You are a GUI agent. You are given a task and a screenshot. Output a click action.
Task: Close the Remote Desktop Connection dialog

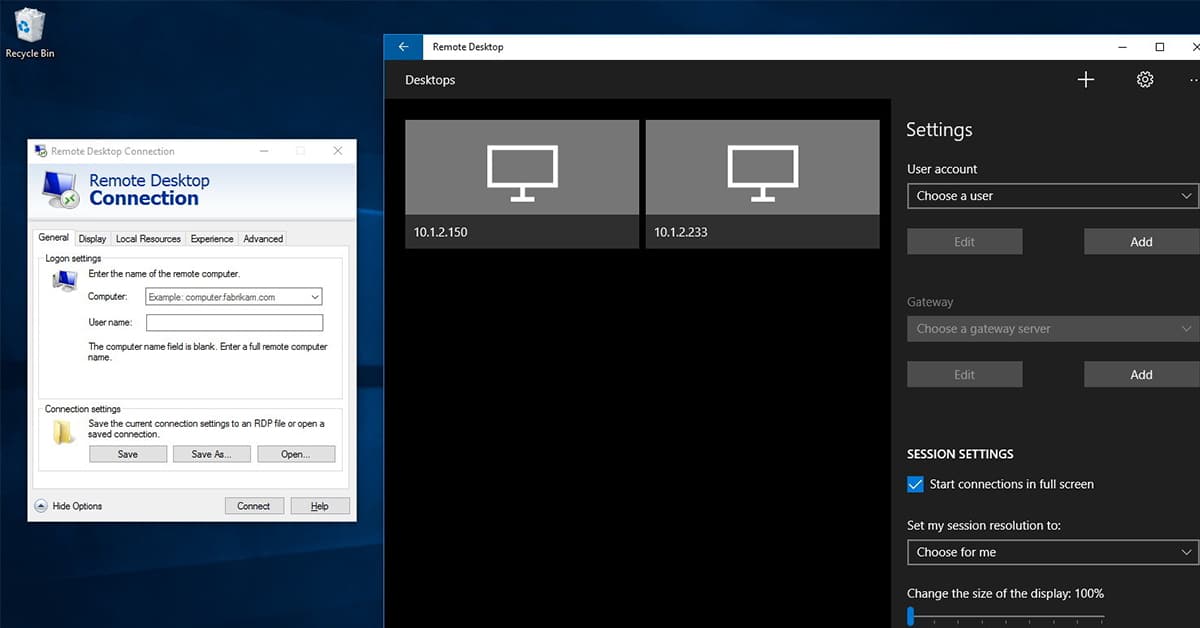(x=338, y=151)
